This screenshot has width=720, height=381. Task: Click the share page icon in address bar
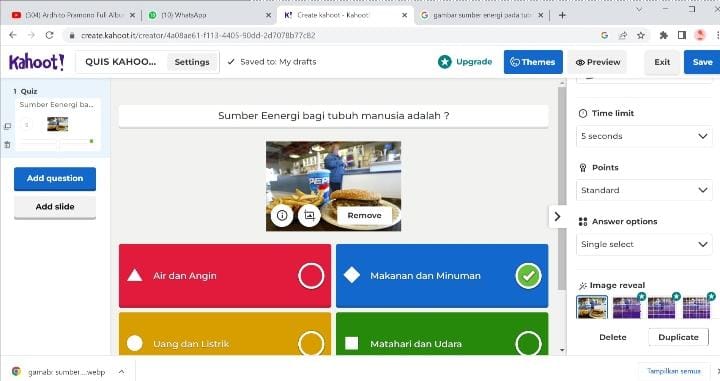tap(623, 35)
